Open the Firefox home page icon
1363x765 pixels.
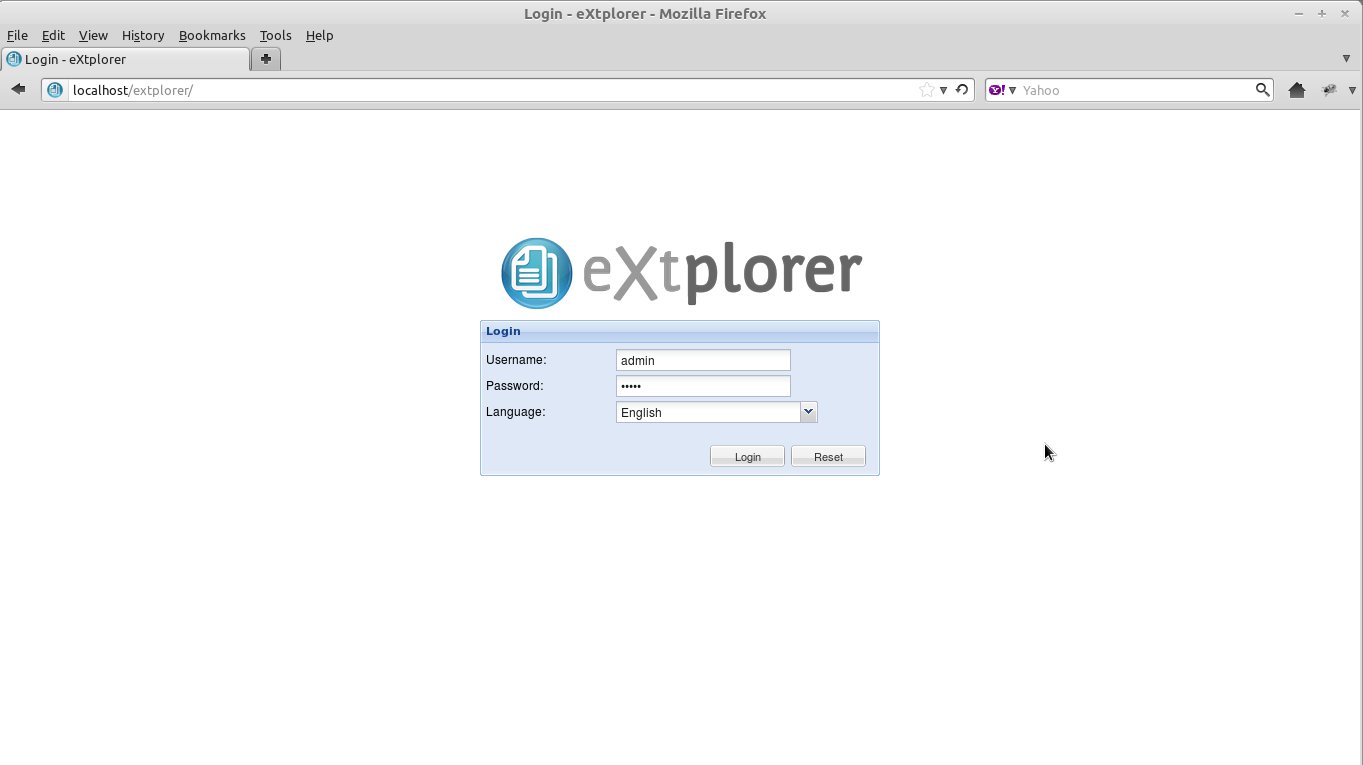point(1297,90)
